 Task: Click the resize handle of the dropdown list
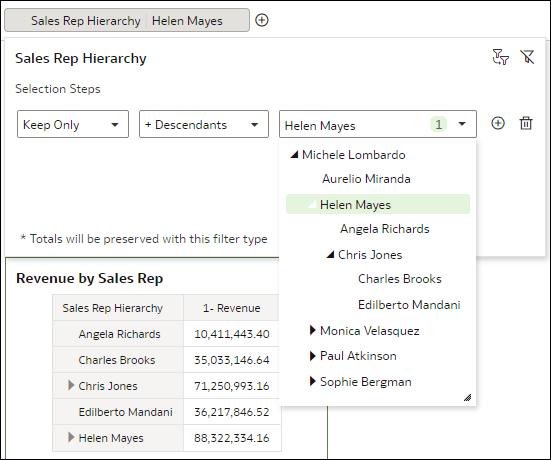pyautogui.click(x=467, y=397)
